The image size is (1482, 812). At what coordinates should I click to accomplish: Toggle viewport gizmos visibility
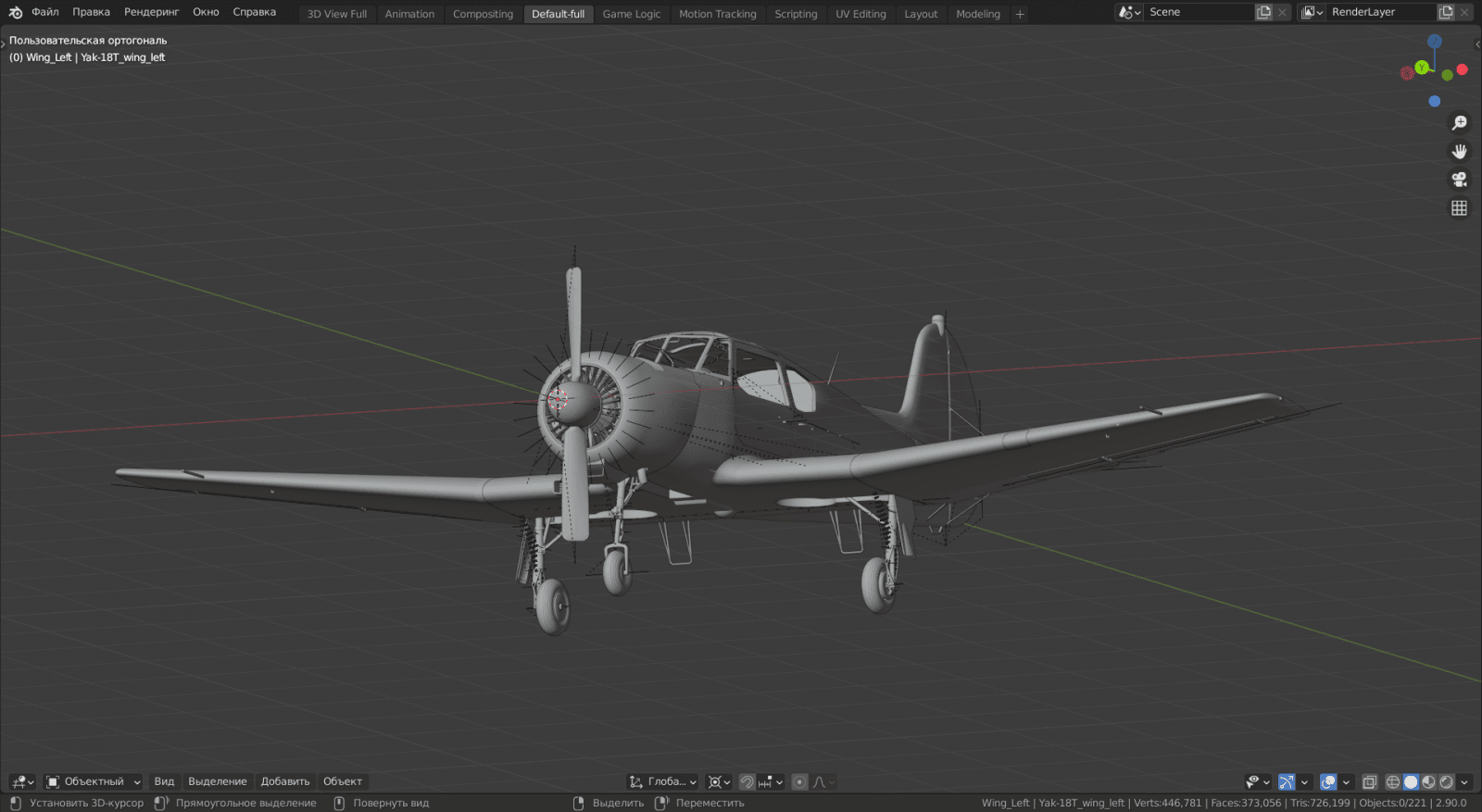pos(1287,782)
